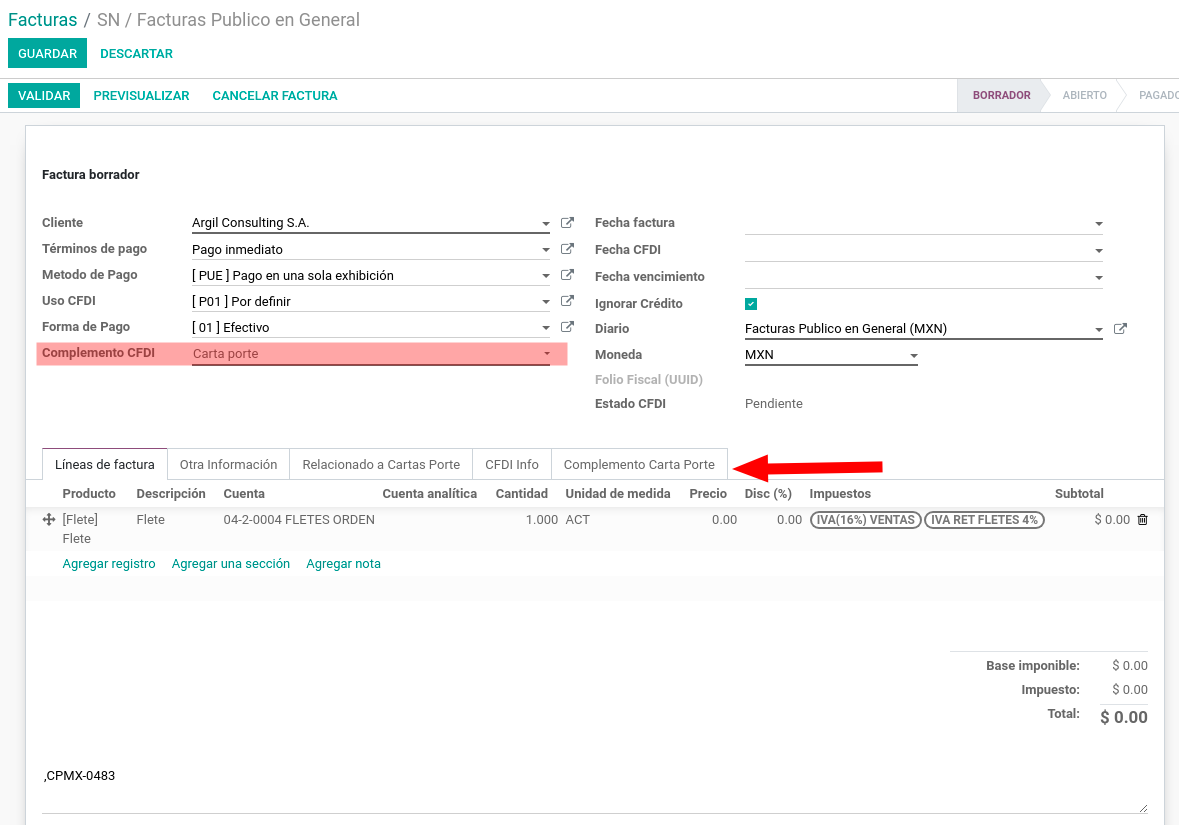Uncheck the Ignorar Crédito checkbox

tap(749, 303)
